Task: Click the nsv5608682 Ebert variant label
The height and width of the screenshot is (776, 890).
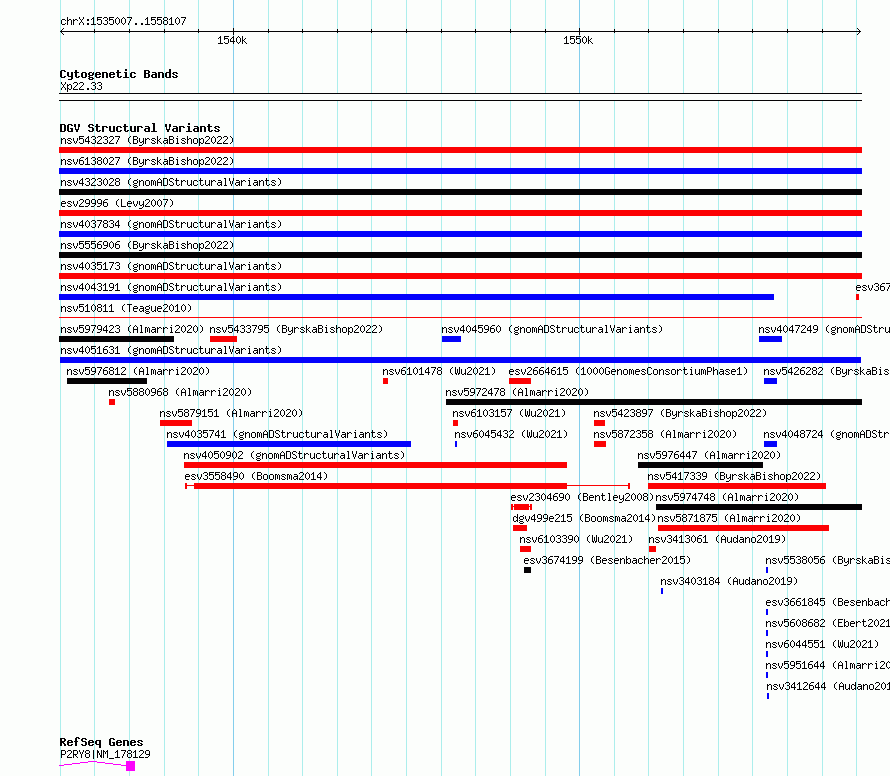Action: click(x=828, y=623)
